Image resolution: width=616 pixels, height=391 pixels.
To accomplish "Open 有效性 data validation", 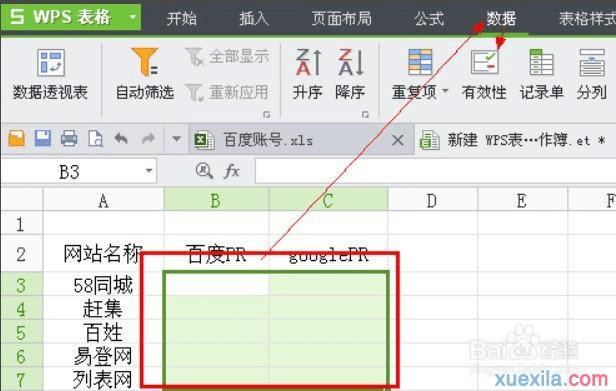I will pyautogui.click(x=484, y=75).
